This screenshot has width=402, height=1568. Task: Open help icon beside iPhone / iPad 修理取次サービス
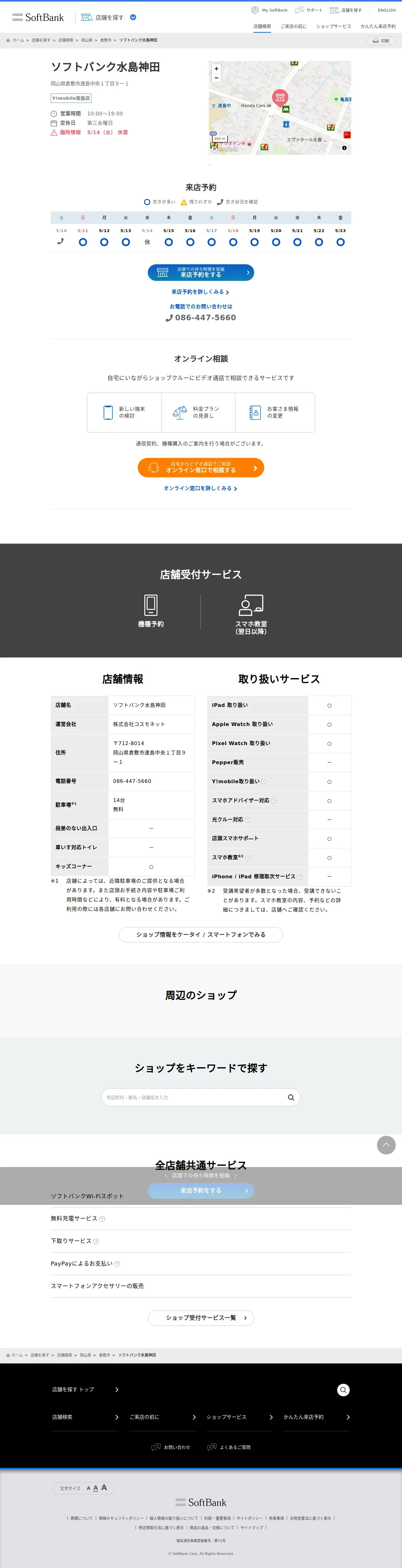[300, 876]
